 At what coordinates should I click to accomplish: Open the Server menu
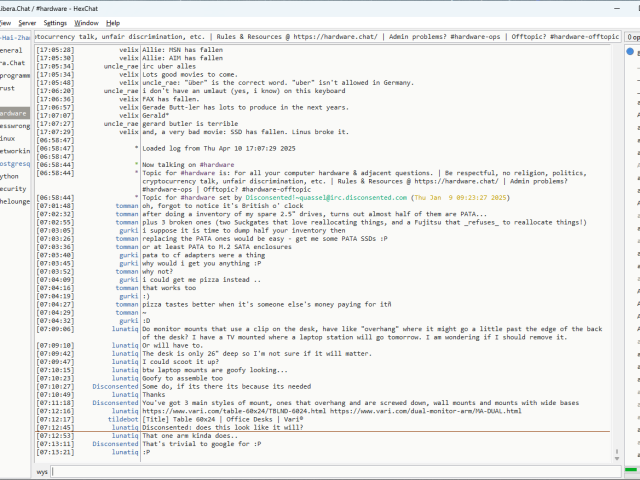point(27,22)
